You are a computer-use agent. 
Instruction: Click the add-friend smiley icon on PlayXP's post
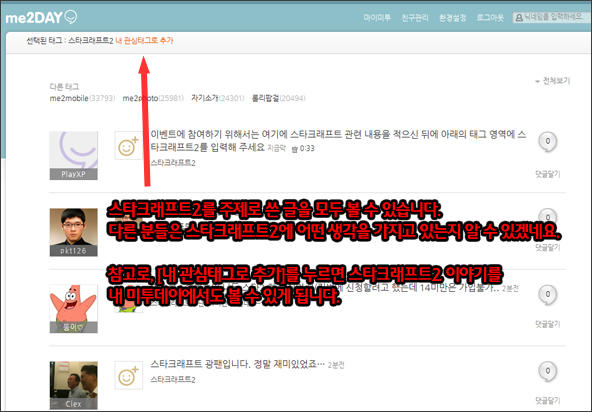pyautogui.click(x=128, y=146)
